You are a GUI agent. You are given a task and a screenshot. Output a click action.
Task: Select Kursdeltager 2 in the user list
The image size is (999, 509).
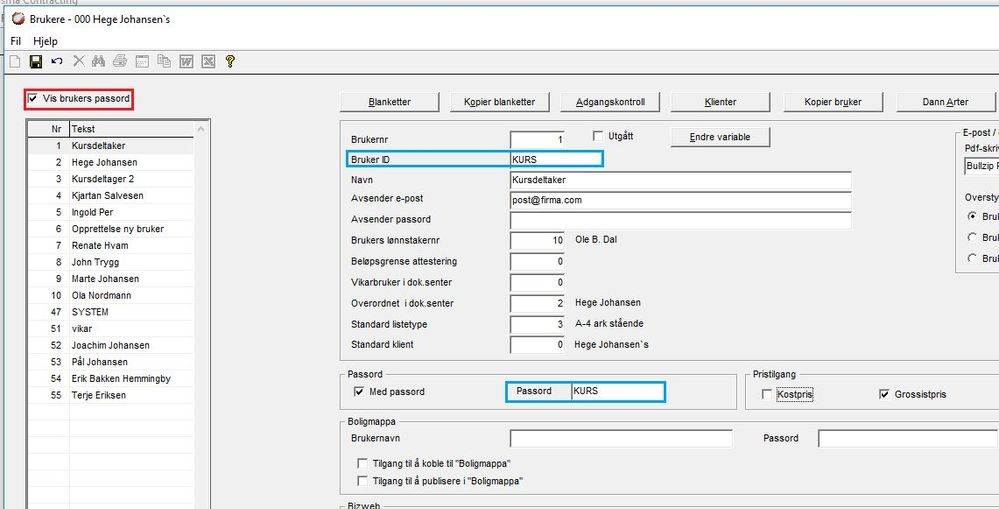pos(110,179)
